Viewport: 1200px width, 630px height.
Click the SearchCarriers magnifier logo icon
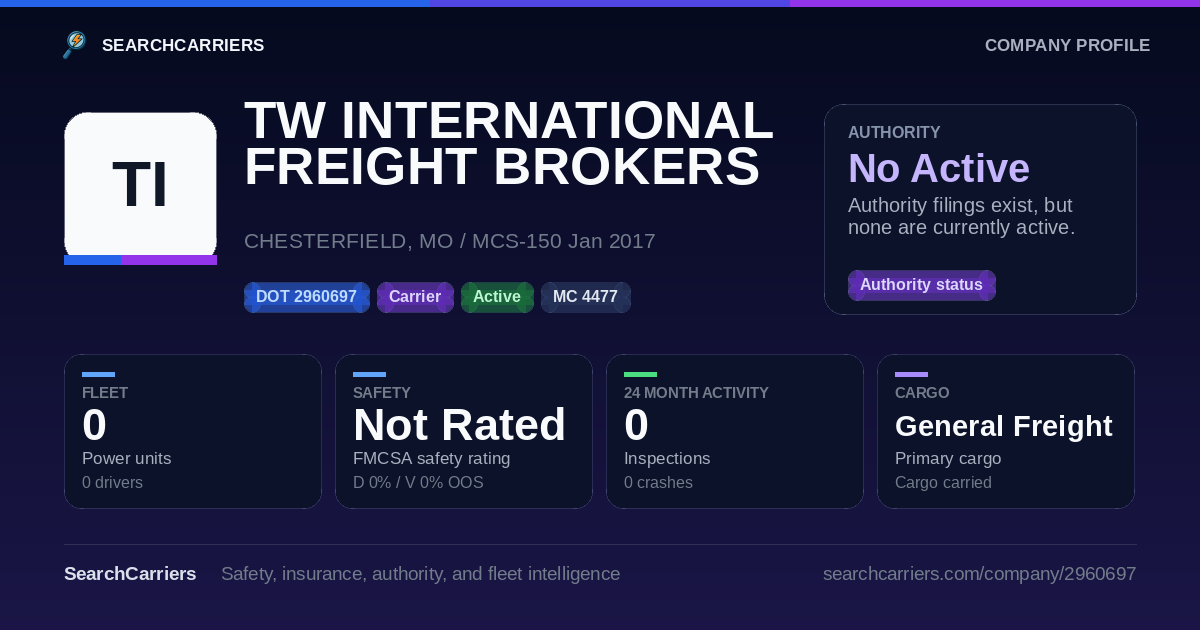pos(75,45)
